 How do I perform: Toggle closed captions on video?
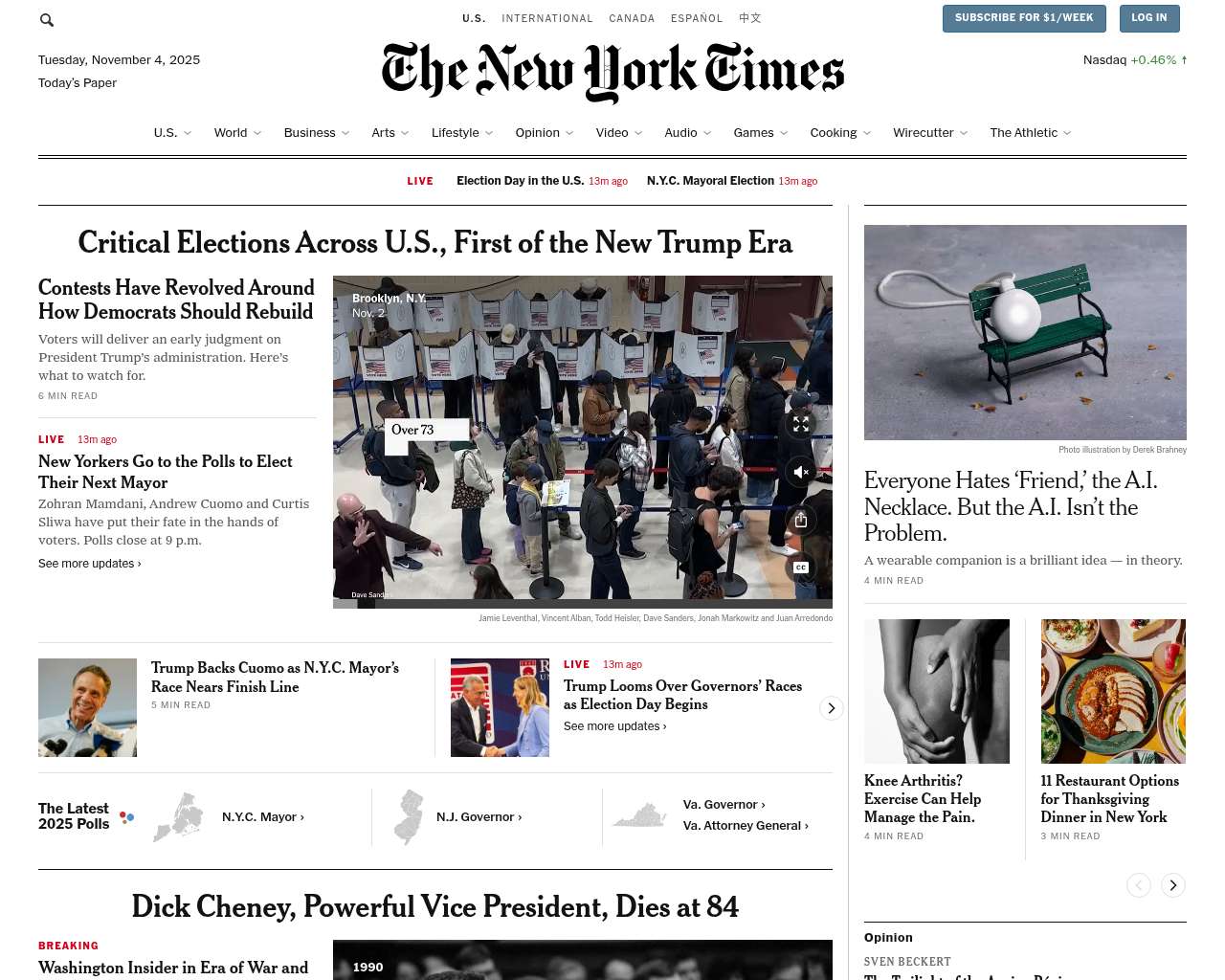[x=801, y=568]
